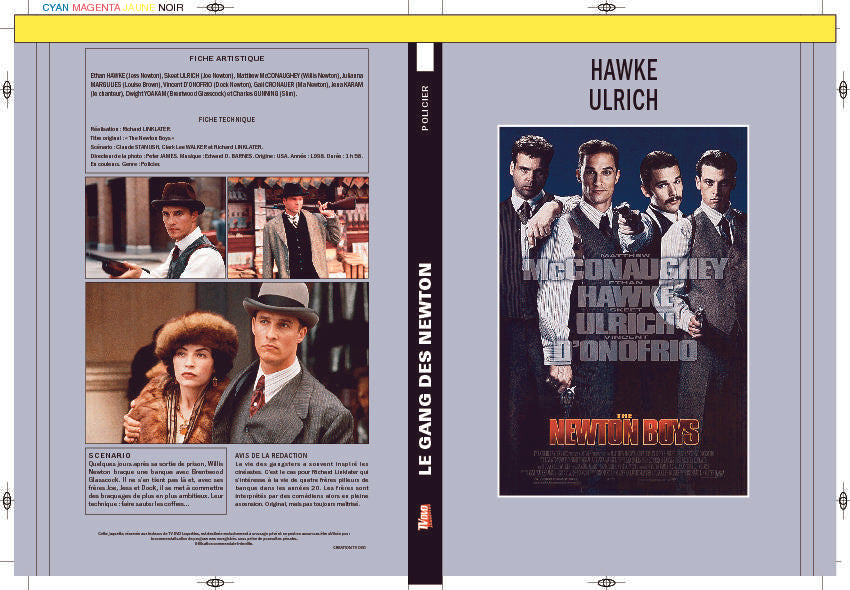
Task: Select The Newton Boys poster image
Action: 623,311
